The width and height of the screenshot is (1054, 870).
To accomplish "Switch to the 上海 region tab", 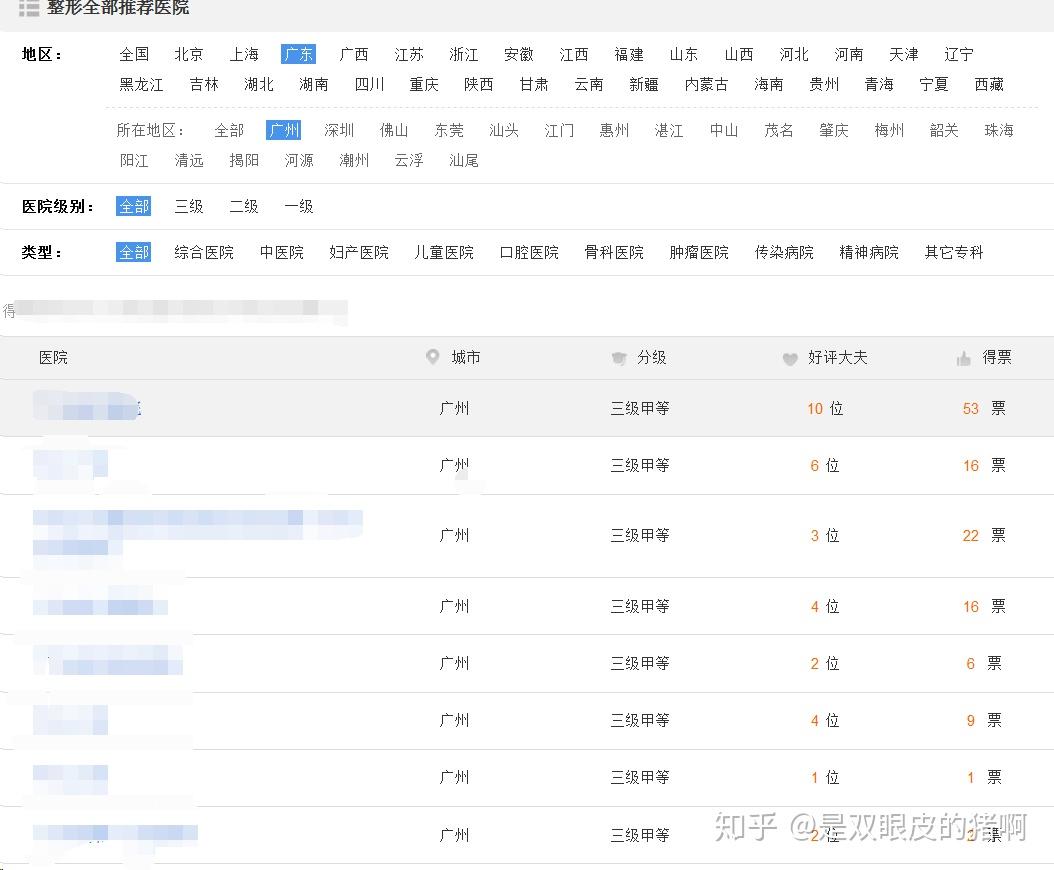I will click(x=243, y=54).
